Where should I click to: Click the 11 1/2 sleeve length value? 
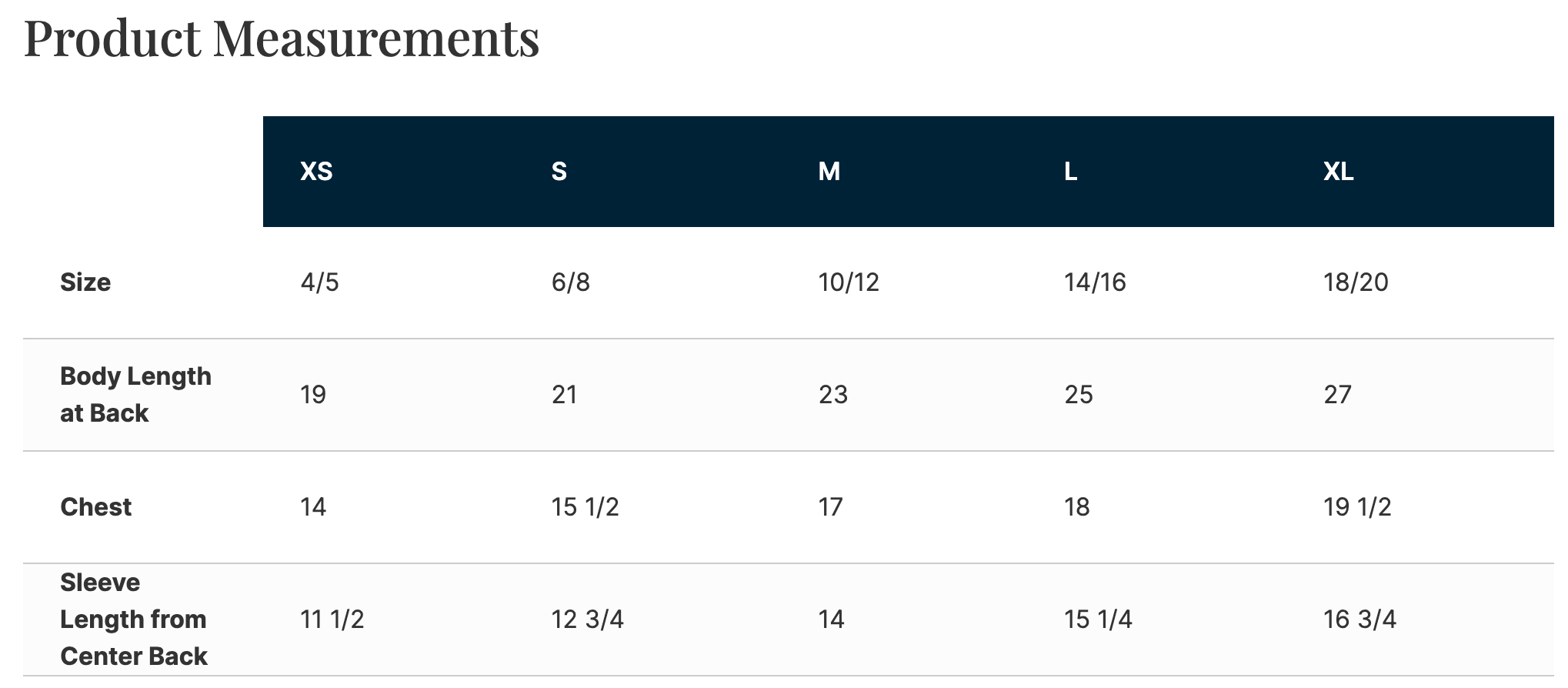pyautogui.click(x=332, y=620)
